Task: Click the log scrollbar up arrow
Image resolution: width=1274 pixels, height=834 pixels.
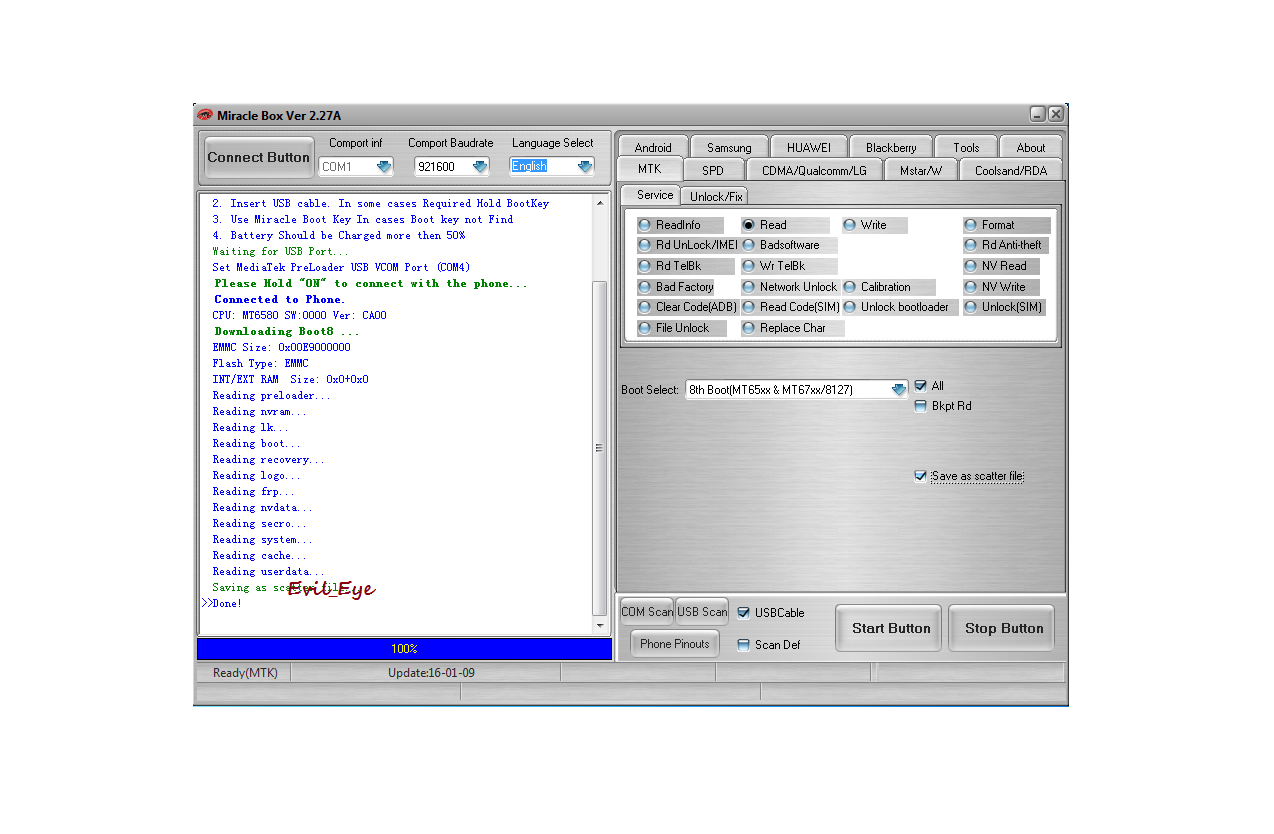Action: pyautogui.click(x=601, y=203)
